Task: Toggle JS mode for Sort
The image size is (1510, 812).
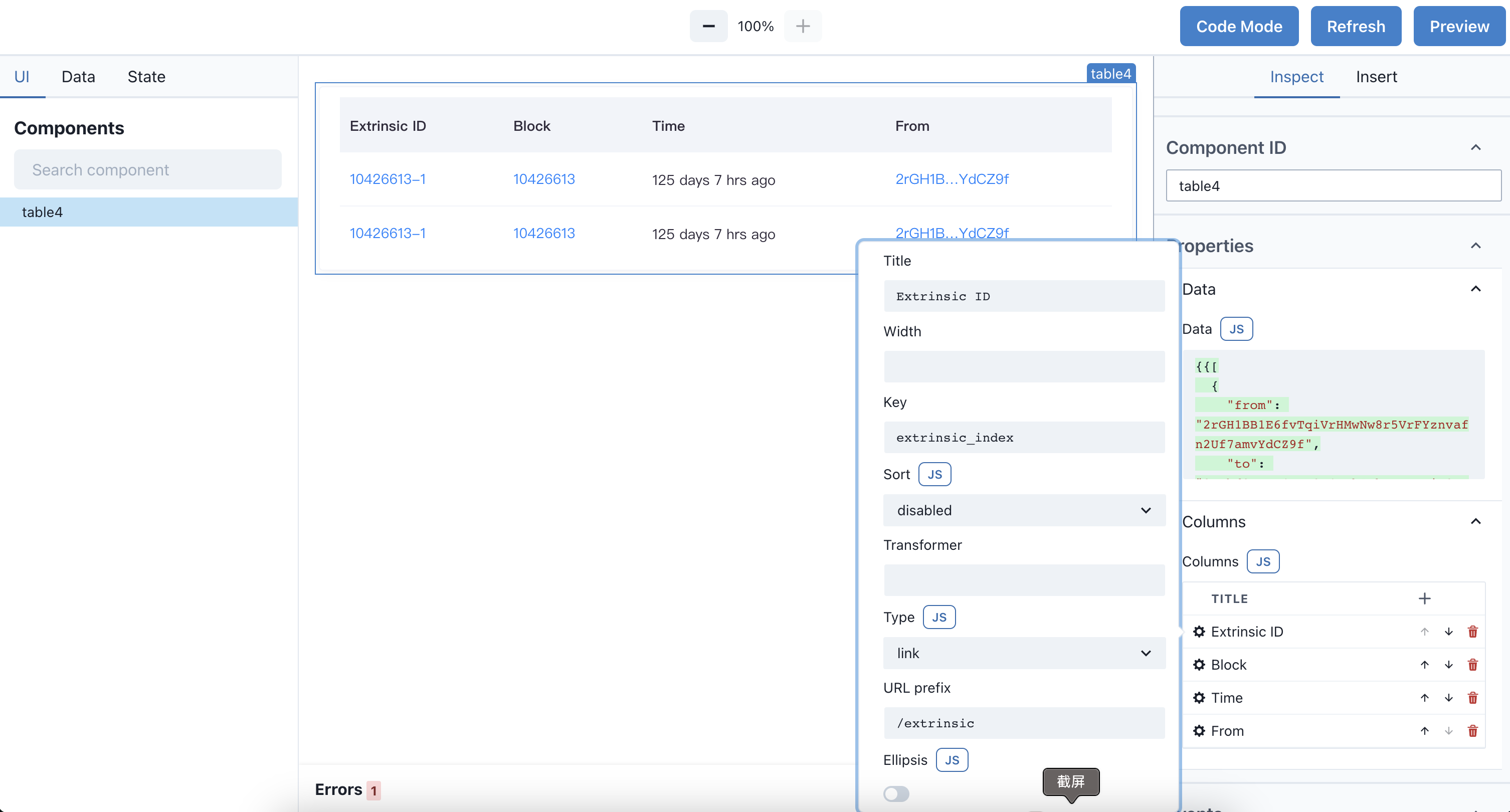Action: click(934, 474)
